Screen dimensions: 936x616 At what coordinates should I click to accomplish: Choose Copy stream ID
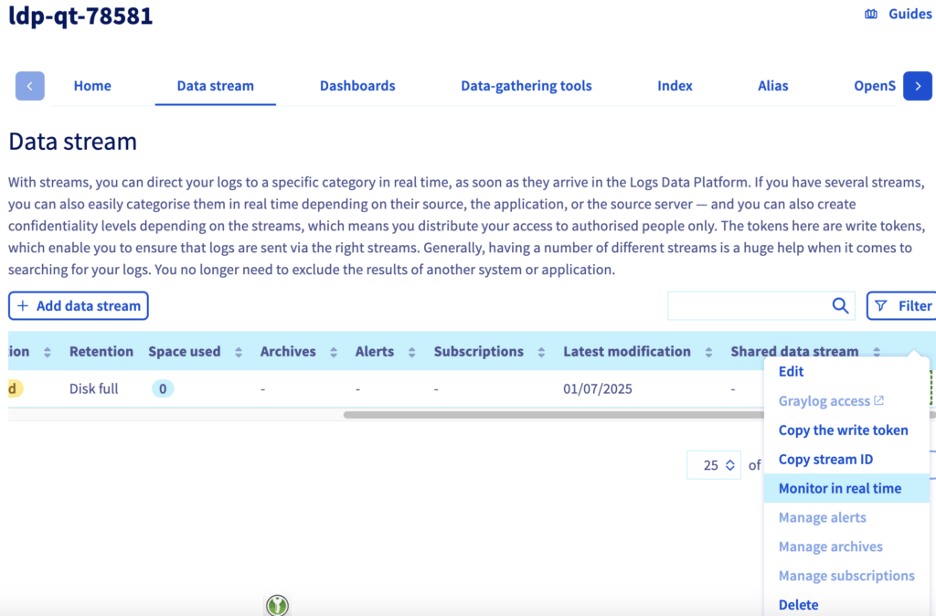[x=825, y=459]
